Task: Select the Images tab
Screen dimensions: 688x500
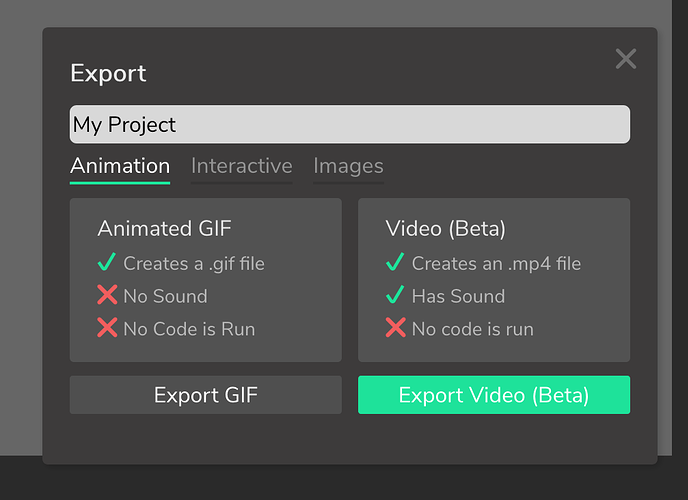Action: (x=348, y=167)
